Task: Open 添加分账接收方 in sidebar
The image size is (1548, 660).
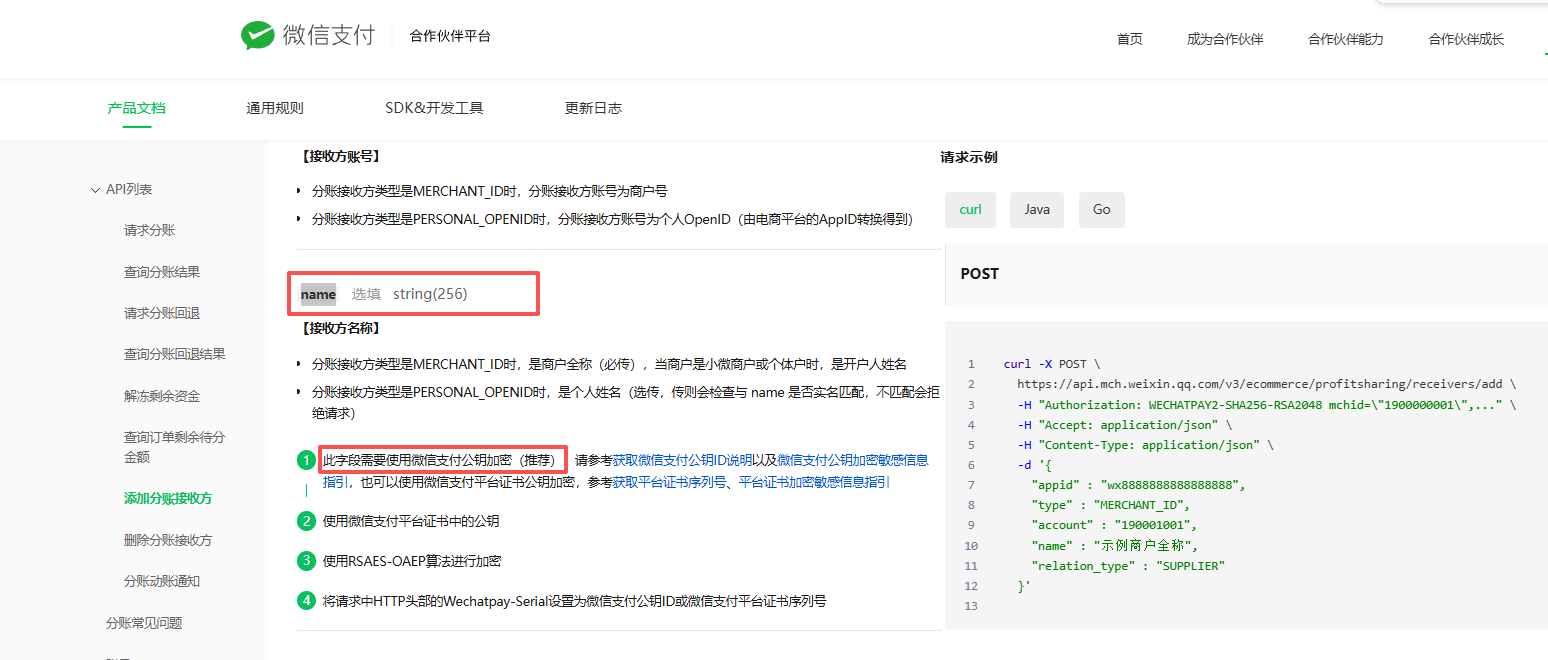Action: (x=168, y=498)
